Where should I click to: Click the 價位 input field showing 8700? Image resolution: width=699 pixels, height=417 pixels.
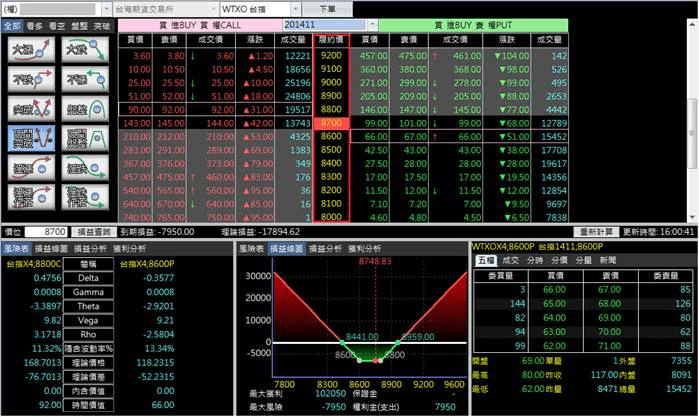[x=50, y=230]
